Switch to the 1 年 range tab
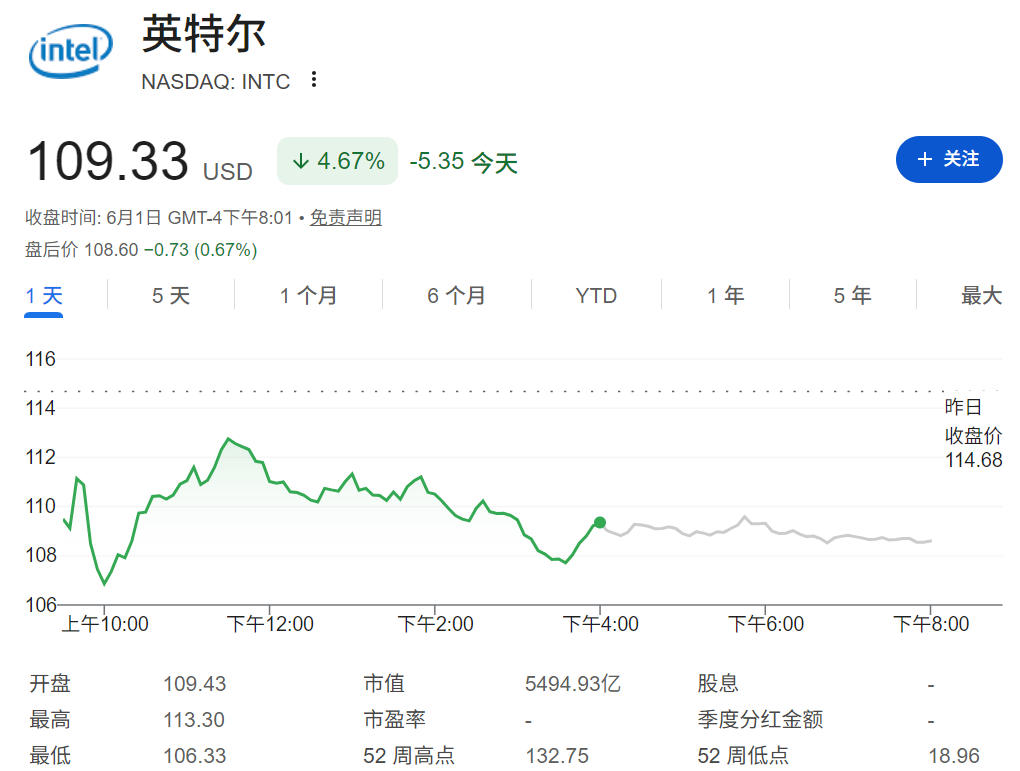1020x771 pixels. (725, 296)
